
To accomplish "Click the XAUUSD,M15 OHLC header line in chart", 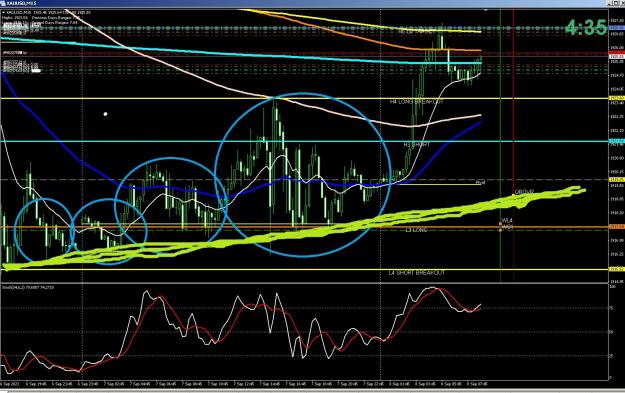I will pyautogui.click(x=47, y=12).
